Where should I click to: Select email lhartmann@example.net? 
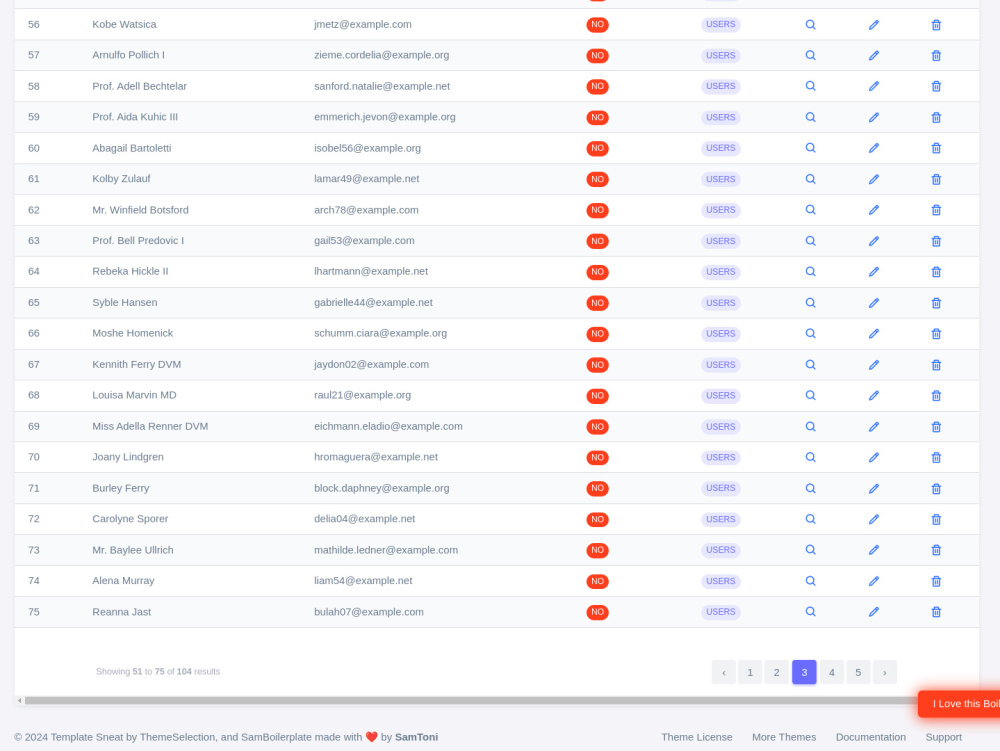(371, 271)
